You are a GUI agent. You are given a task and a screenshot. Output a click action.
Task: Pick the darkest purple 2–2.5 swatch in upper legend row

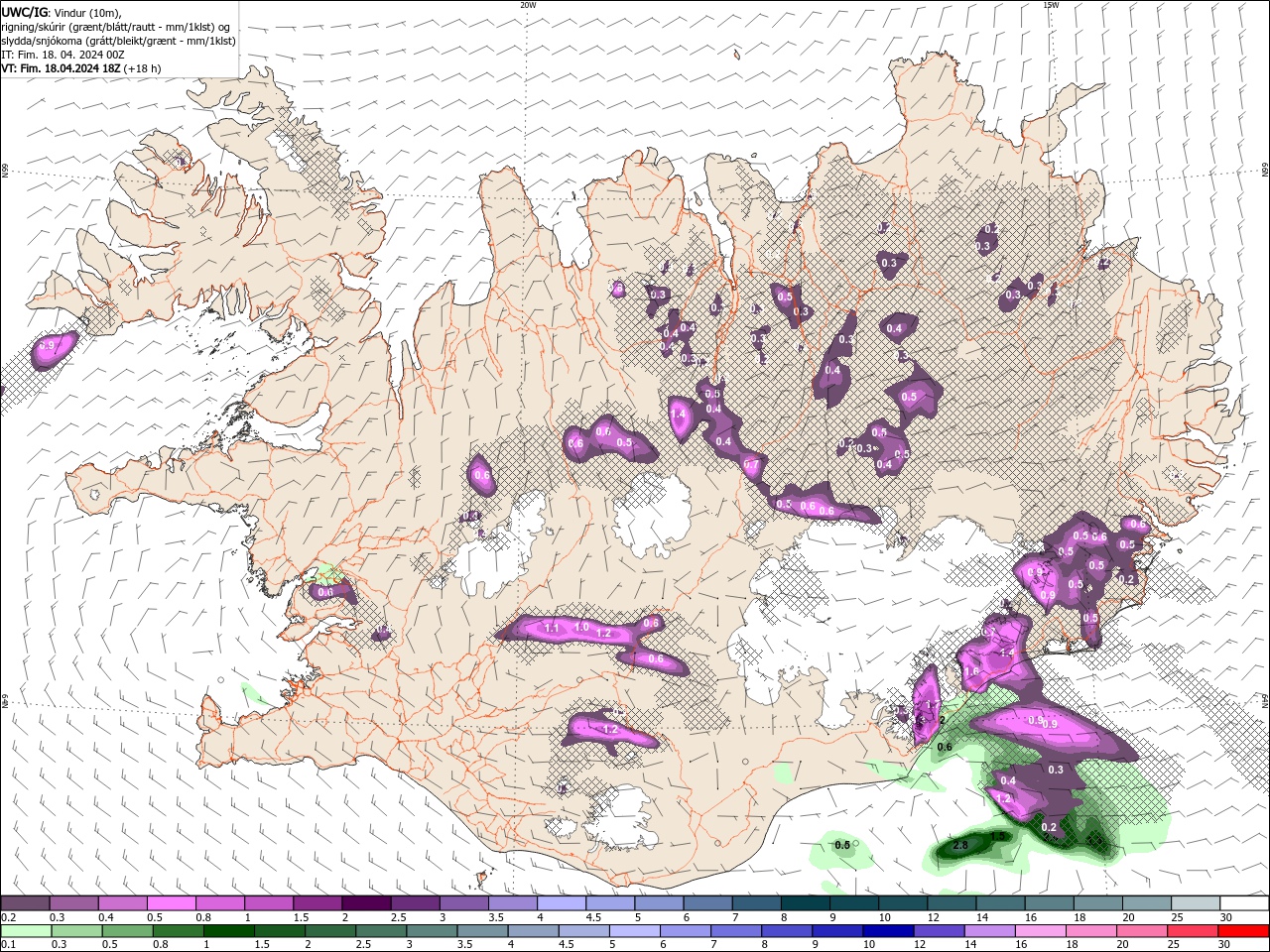pos(366,903)
